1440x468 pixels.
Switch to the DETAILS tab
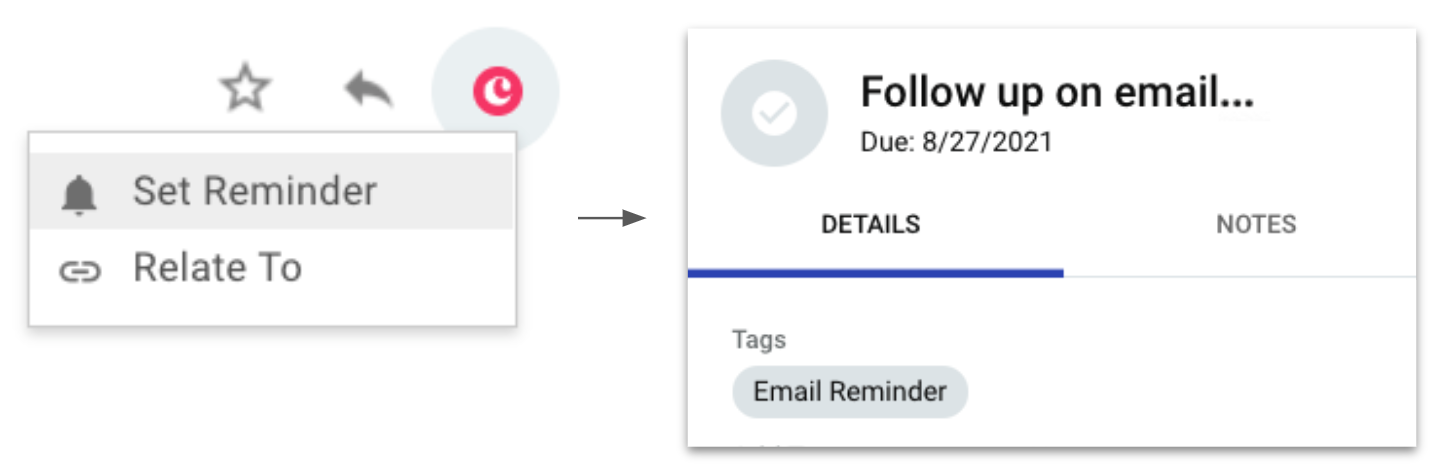(870, 224)
